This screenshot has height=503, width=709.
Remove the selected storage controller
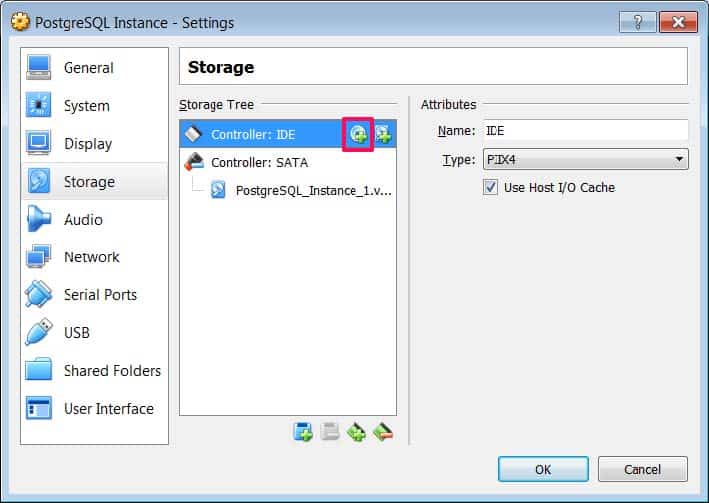[383, 432]
